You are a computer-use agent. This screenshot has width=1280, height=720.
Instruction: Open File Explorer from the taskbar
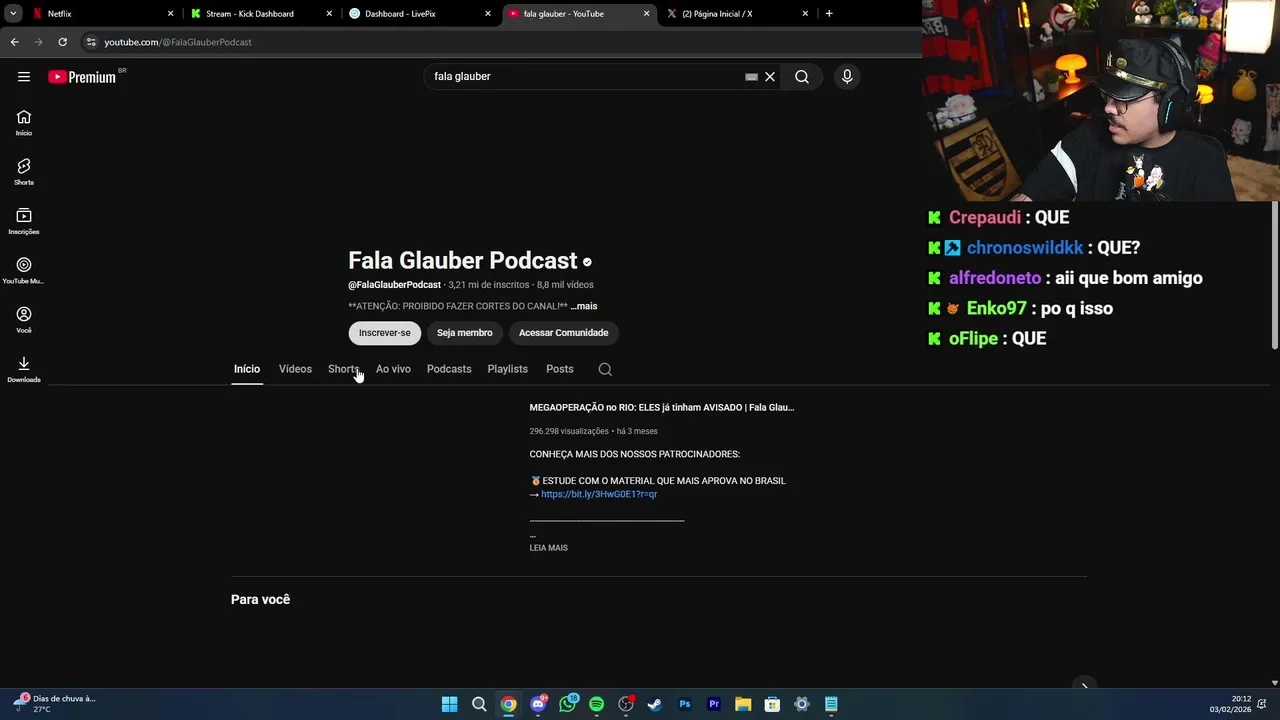click(x=743, y=704)
